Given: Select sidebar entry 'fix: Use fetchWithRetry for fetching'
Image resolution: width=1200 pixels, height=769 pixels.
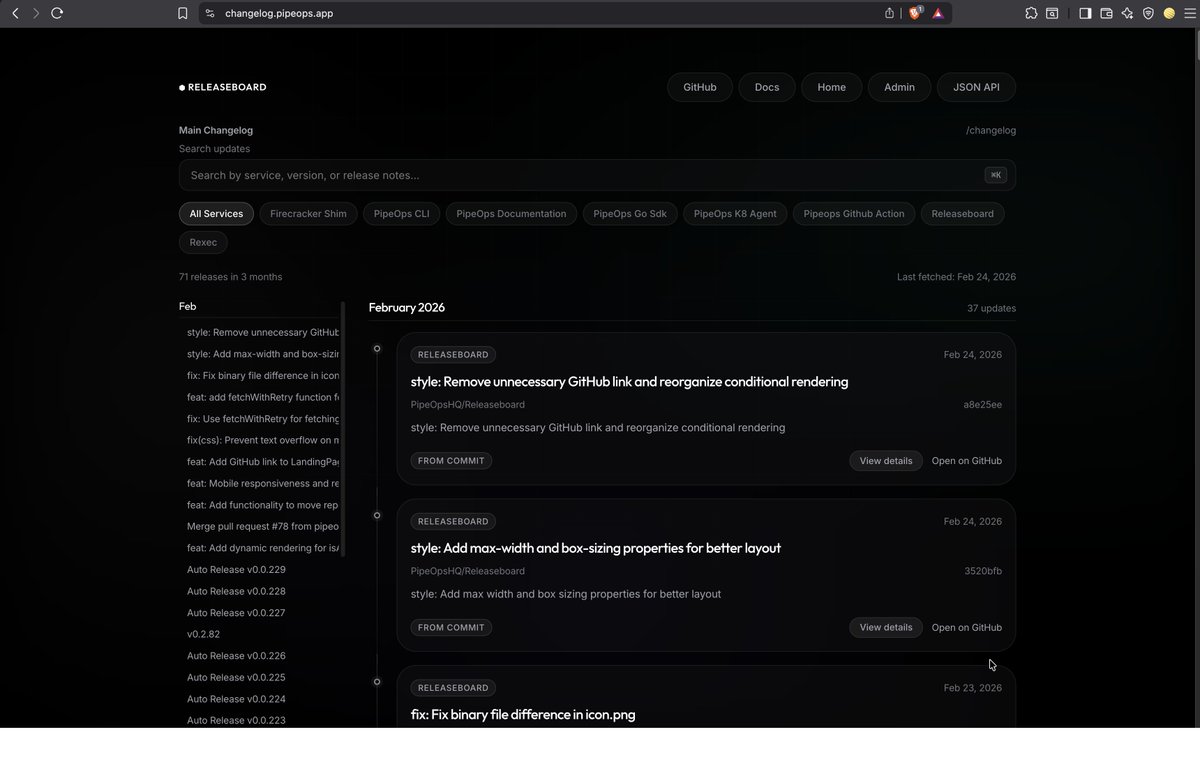Looking at the screenshot, I should tap(263, 419).
